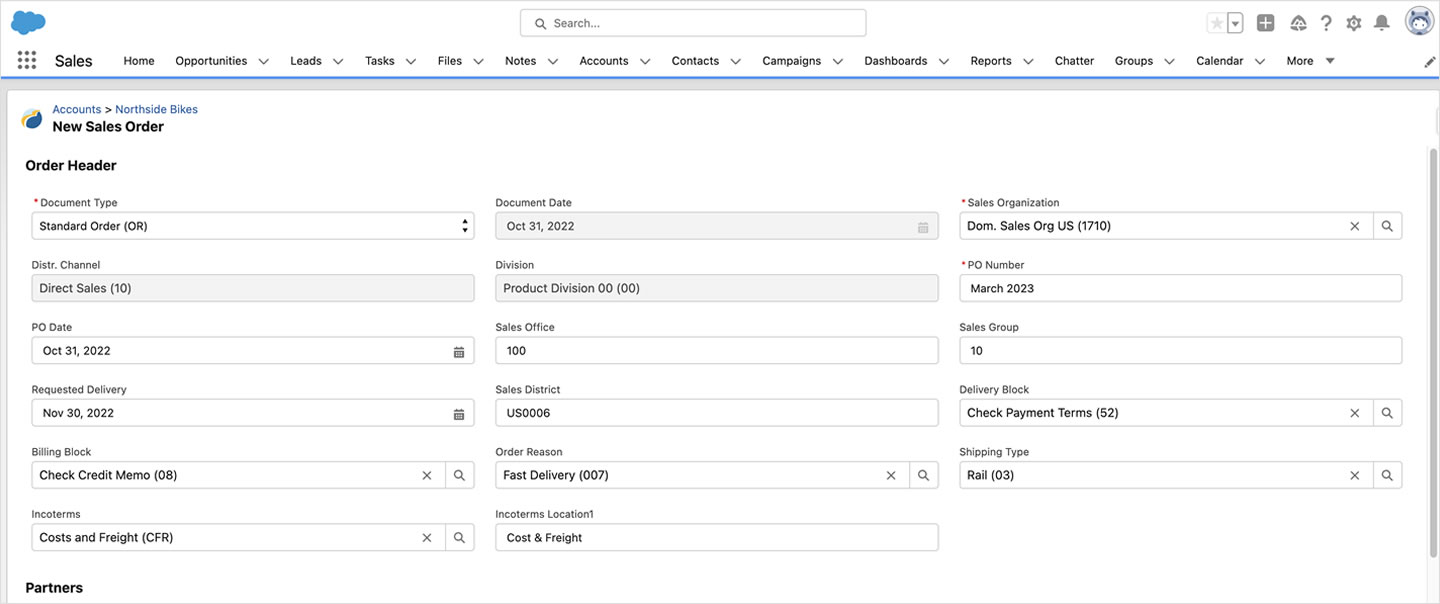The image size is (1440, 604).
Task: Click the Partners section heading
Action: pyautogui.click(x=54, y=588)
